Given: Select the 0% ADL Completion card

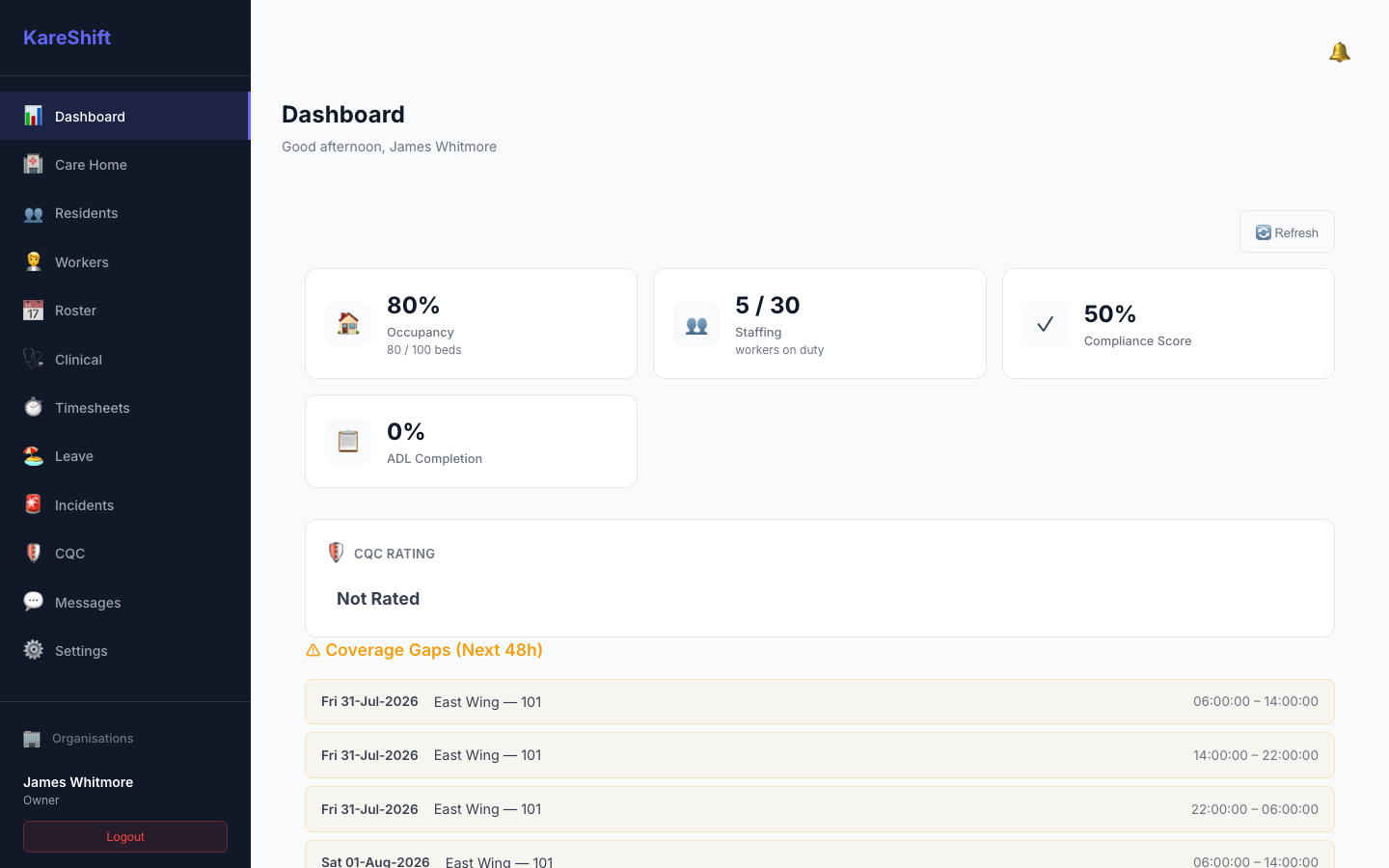Looking at the screenshot, I should pos(471,442).
